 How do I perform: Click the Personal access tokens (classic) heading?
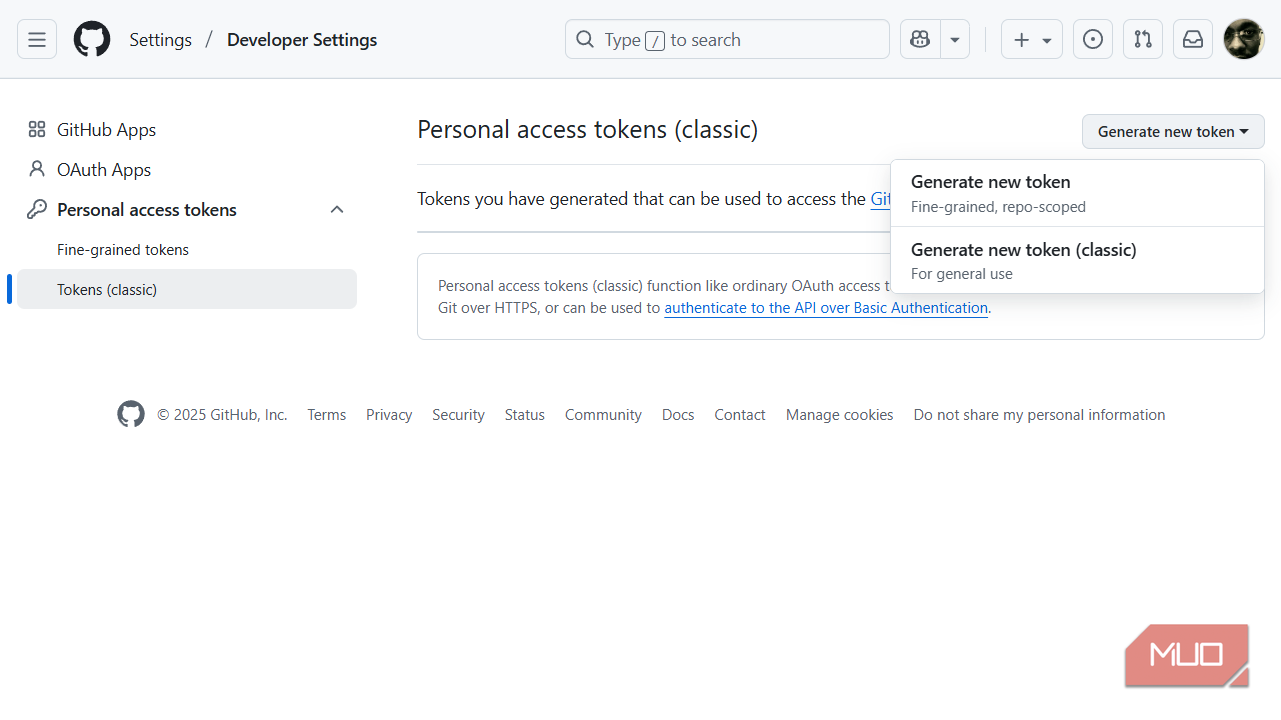pyautogui.click(x=588, y=130)
